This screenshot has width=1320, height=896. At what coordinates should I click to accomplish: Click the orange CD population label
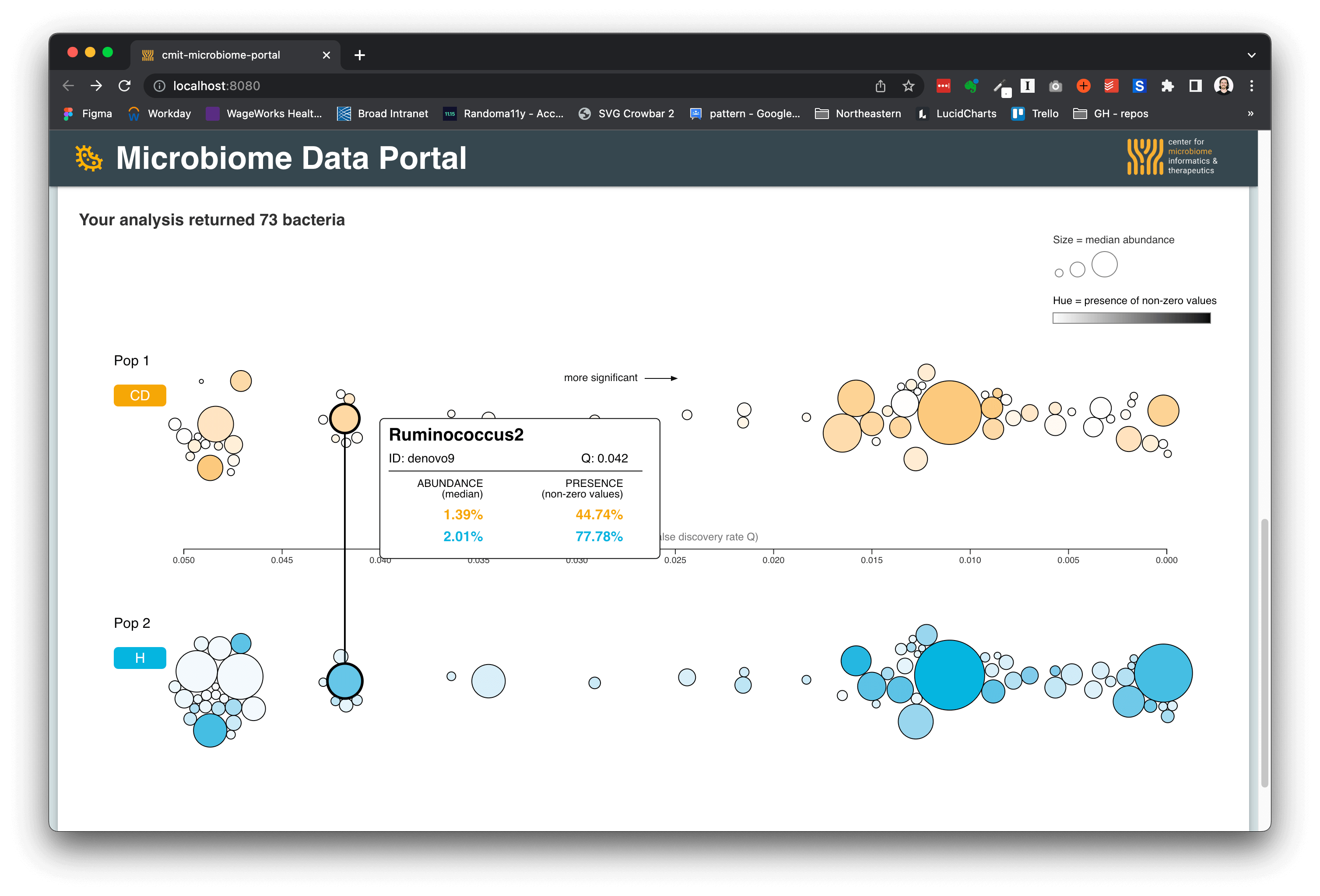click(140, 395)
